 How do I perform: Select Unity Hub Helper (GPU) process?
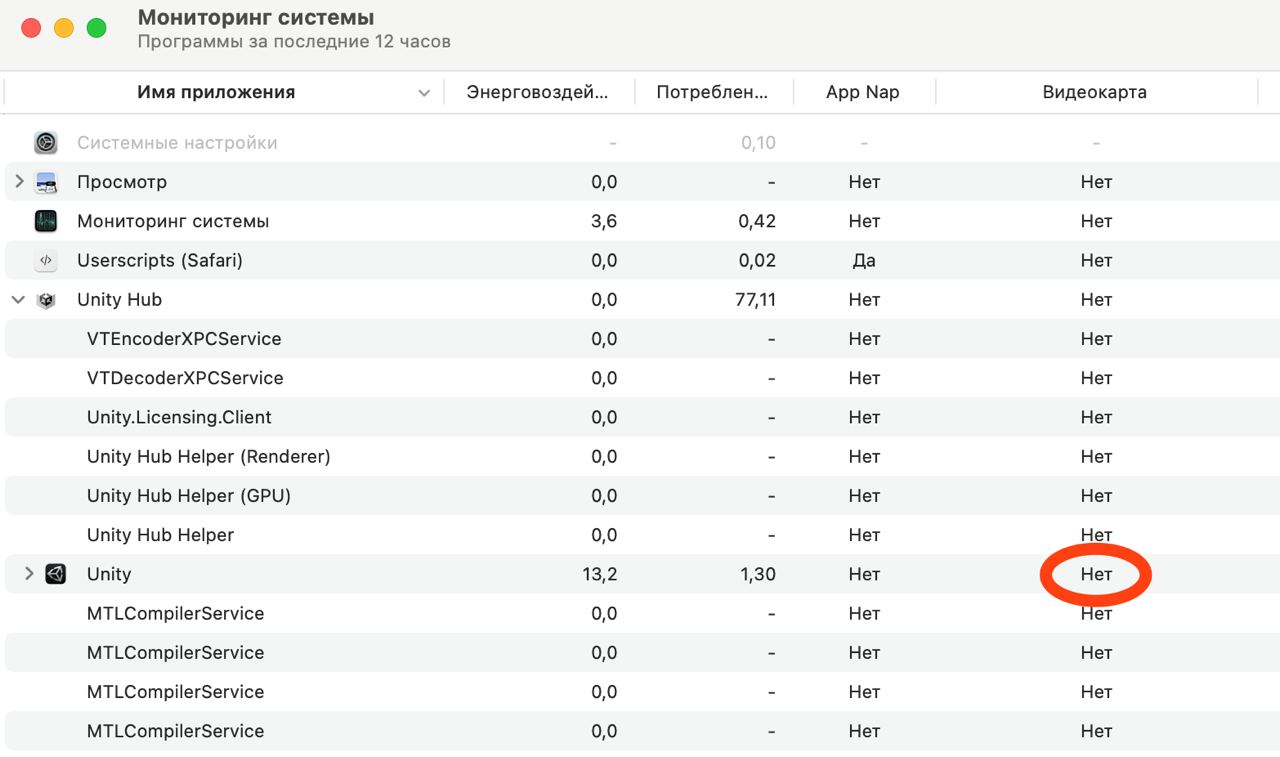pos(189,495)
